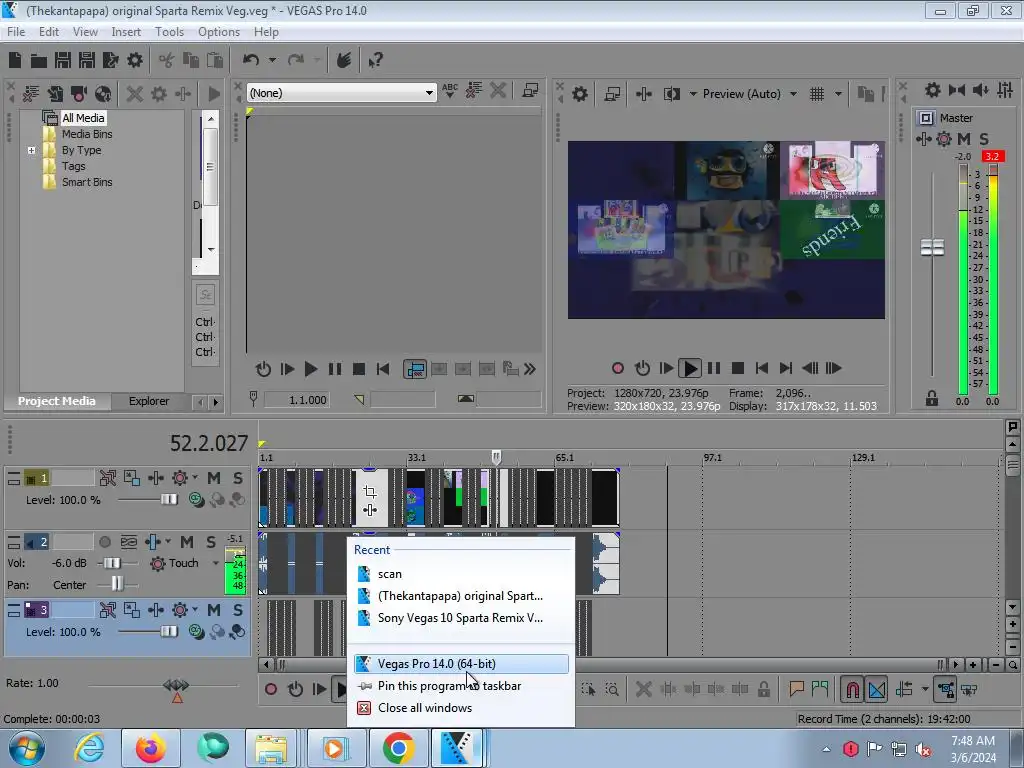Click Remove selected media X icon
Screen dimensions: 1024x768
click(135, 94)
